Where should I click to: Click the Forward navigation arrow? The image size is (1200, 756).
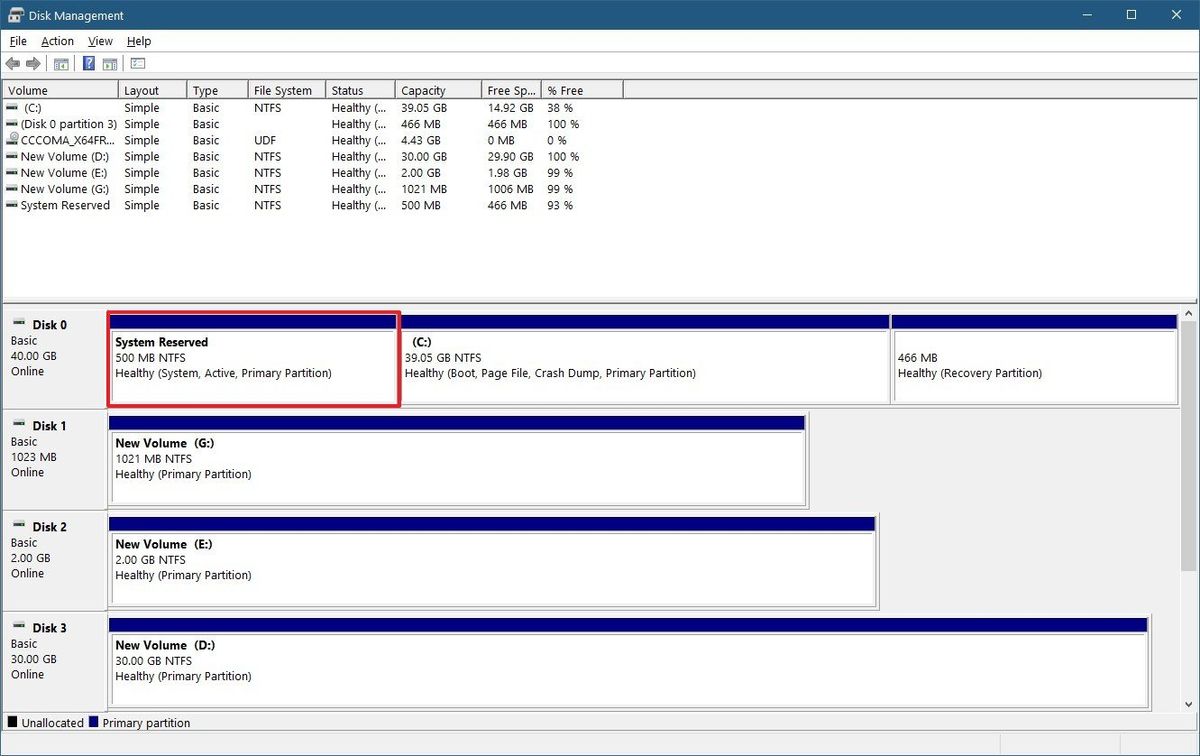click(x=33, y=63)
